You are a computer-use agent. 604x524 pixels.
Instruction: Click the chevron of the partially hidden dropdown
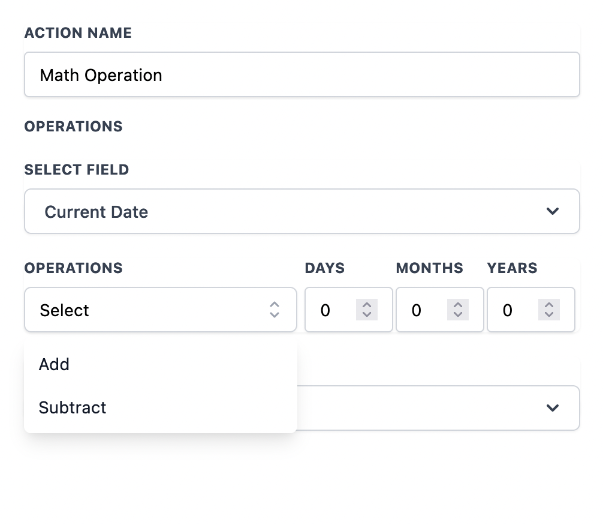(x=552, y=408)
